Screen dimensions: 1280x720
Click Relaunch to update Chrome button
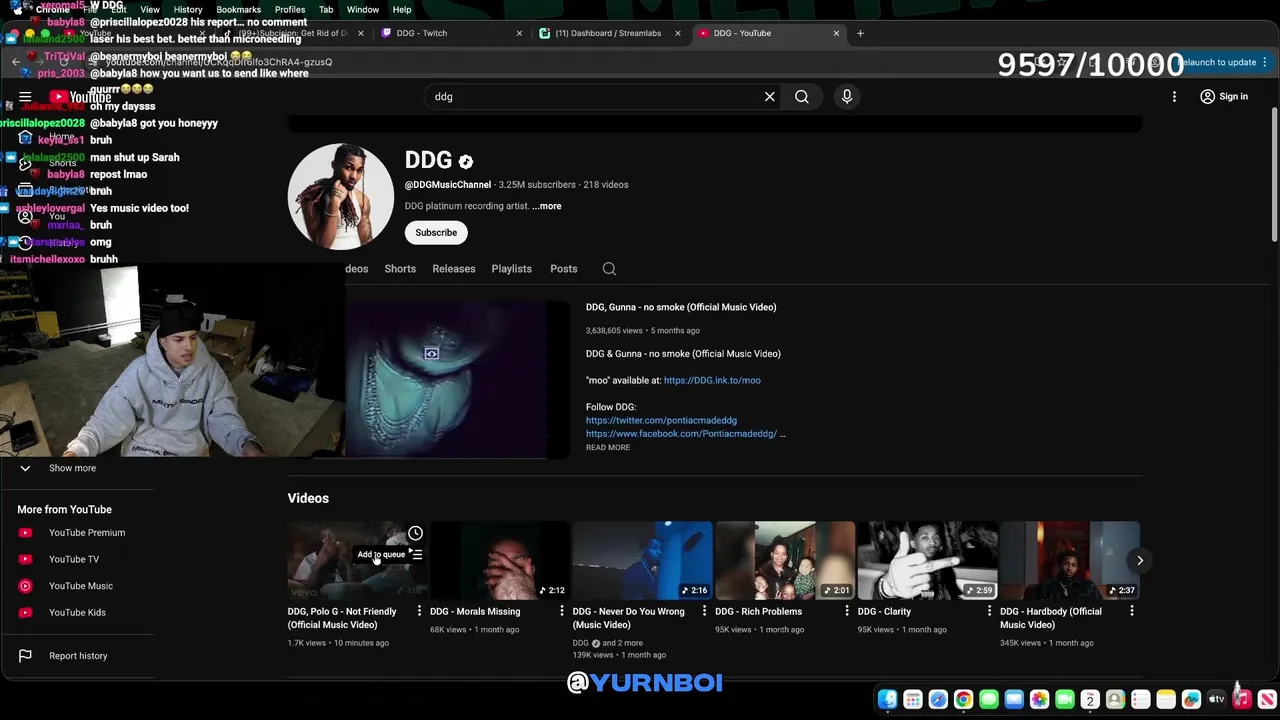[x=1217, y=62]
